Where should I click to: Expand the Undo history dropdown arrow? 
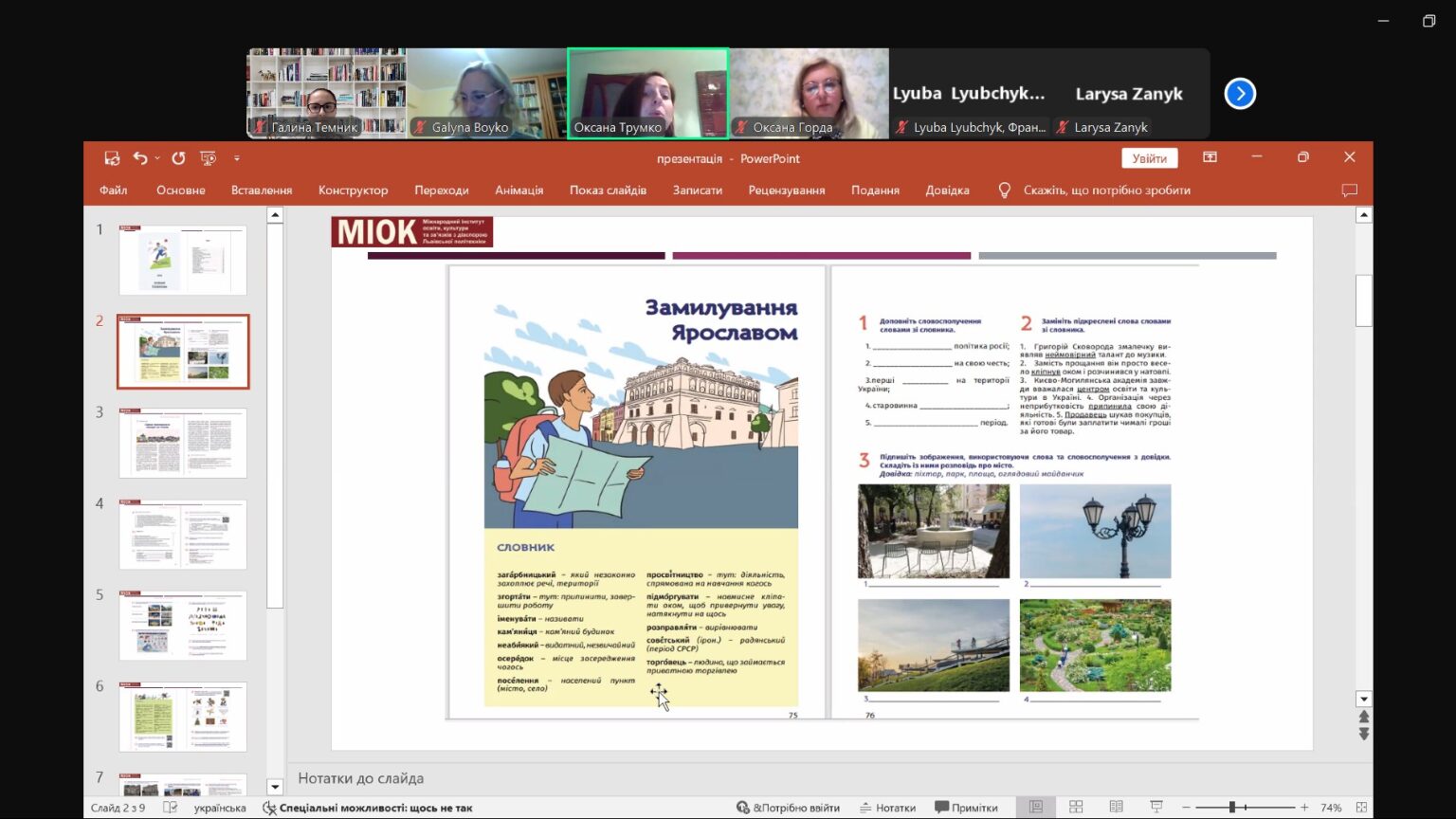[157, 158]
